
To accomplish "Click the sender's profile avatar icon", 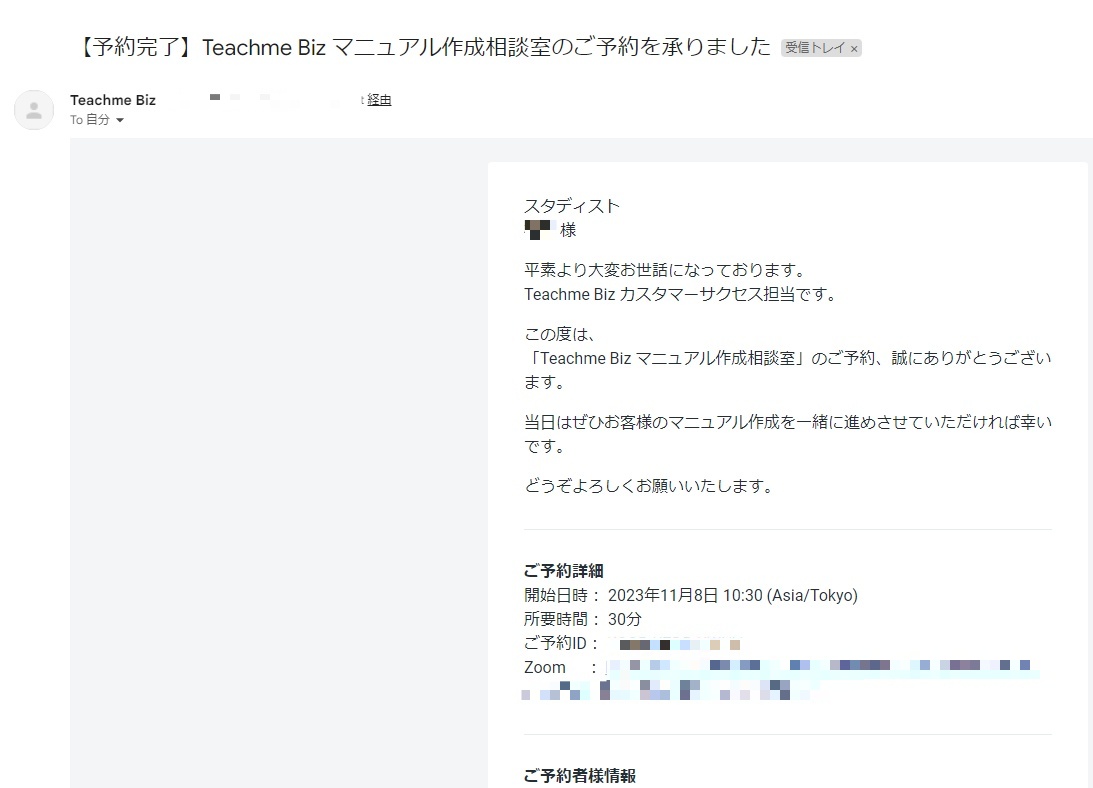I will tap(34, 110).
